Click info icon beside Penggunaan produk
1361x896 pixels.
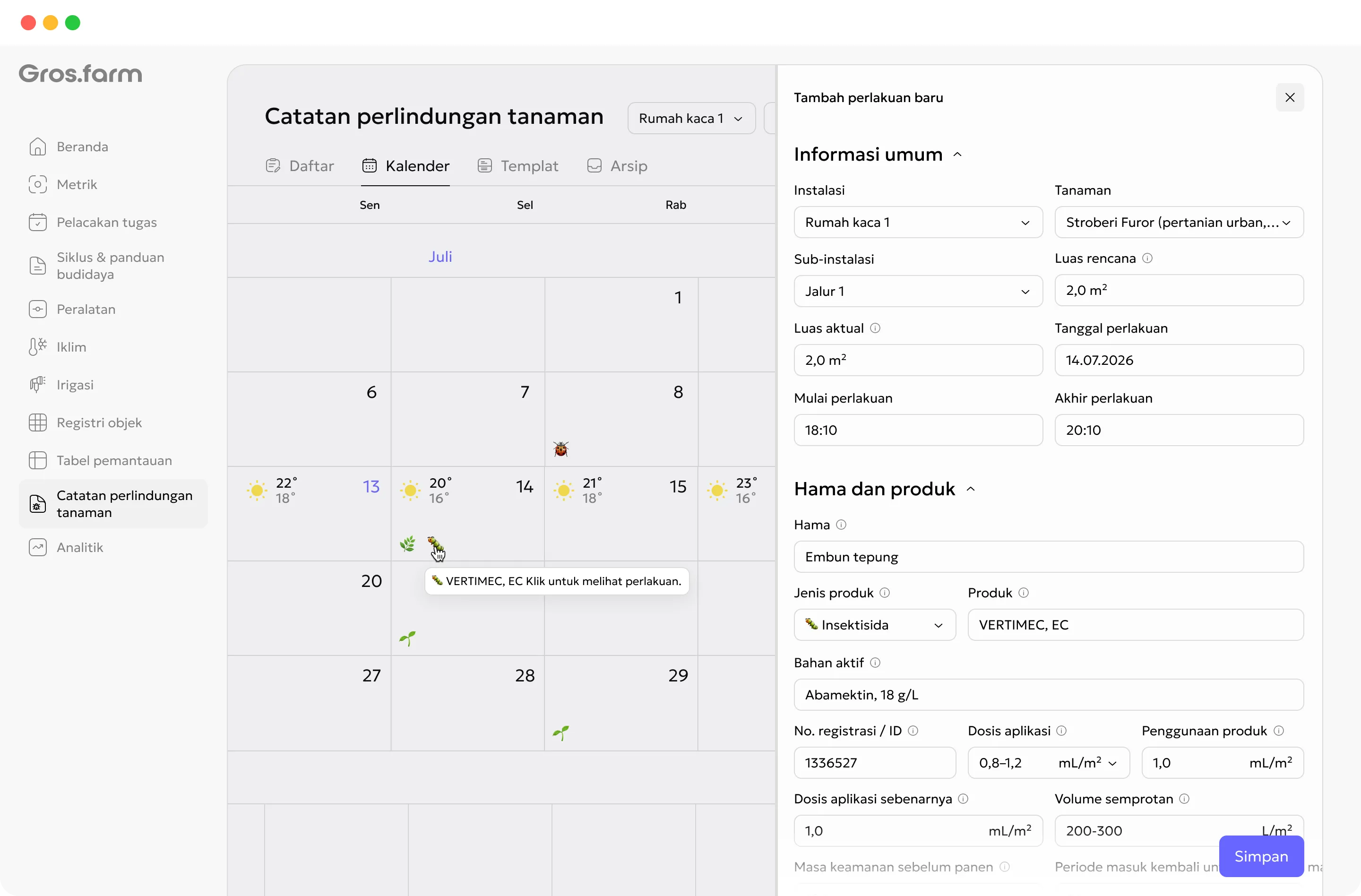1279,730
